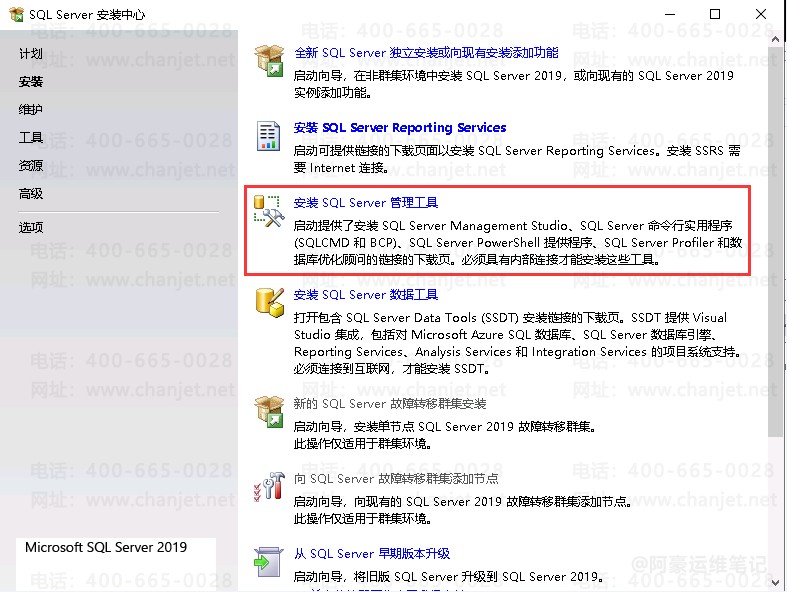Click the scrollbar up arrow

click(x=775, y=39)
